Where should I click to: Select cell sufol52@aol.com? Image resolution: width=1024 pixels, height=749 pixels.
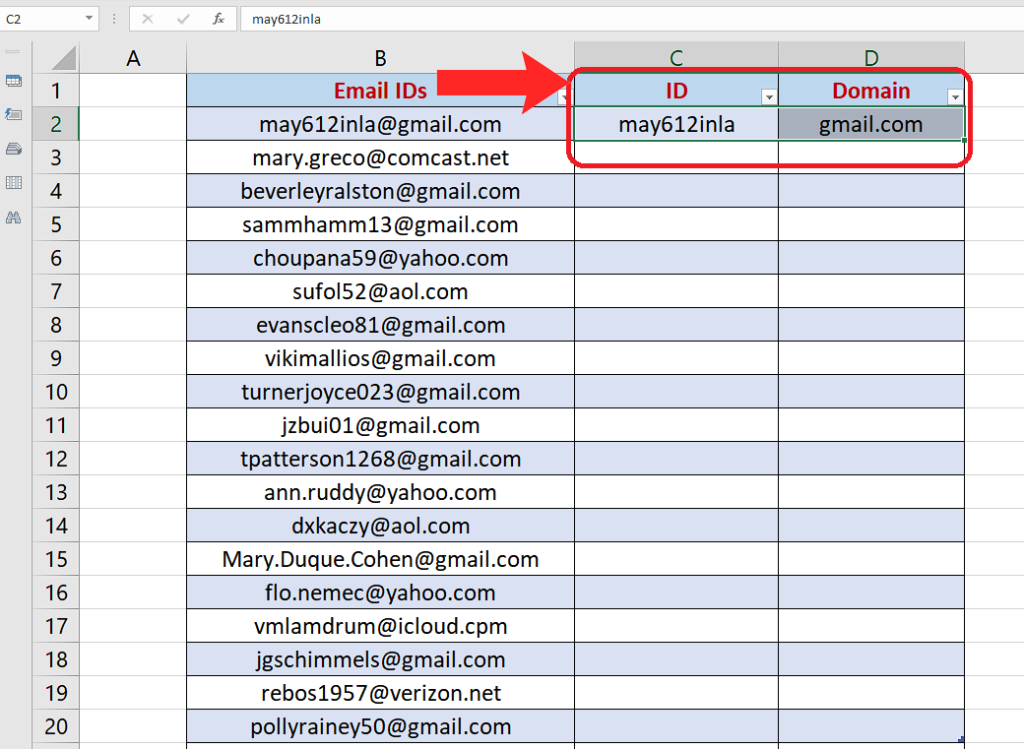point(380,291)
